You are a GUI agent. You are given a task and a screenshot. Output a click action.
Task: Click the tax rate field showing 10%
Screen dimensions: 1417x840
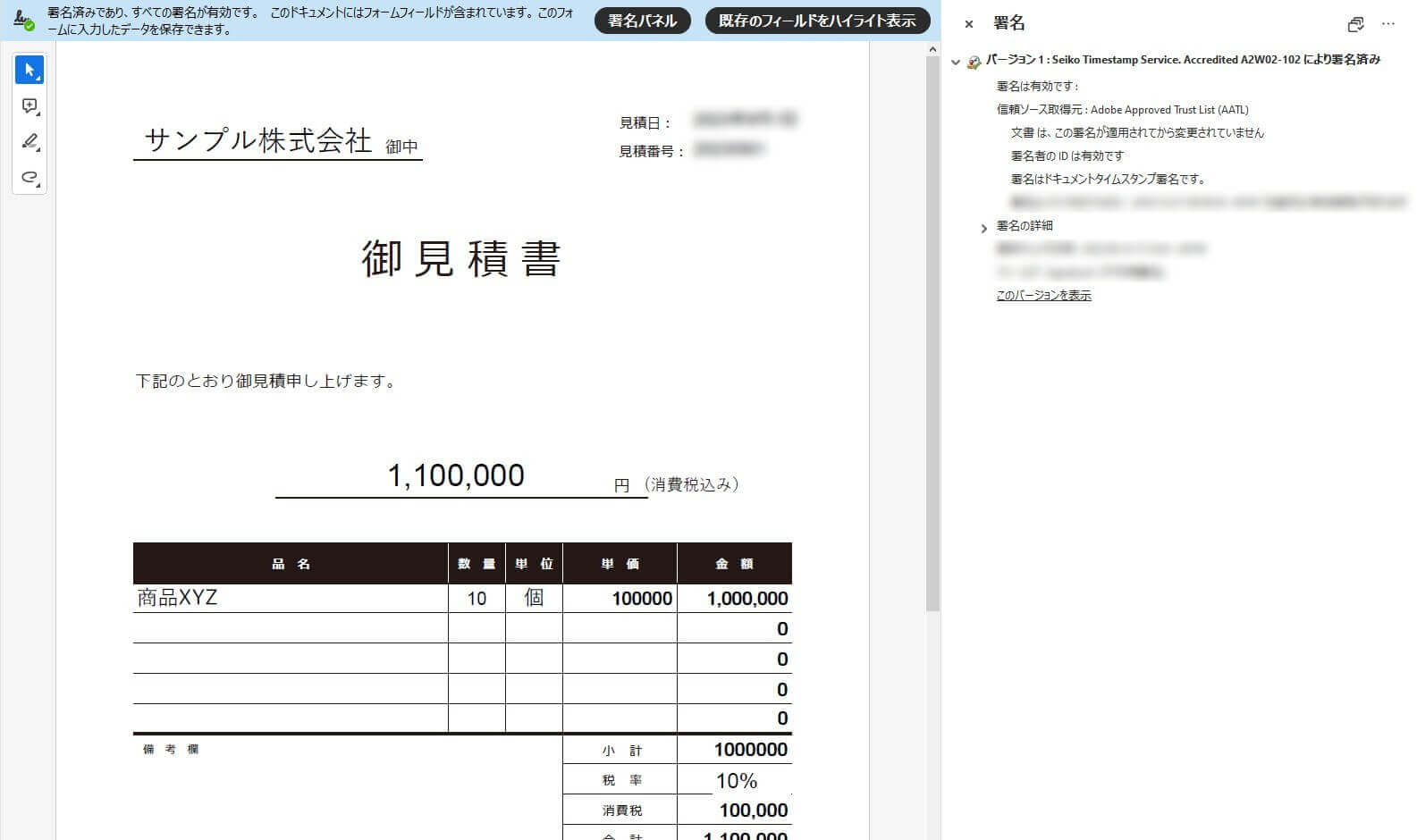click(x=735, y=780)
